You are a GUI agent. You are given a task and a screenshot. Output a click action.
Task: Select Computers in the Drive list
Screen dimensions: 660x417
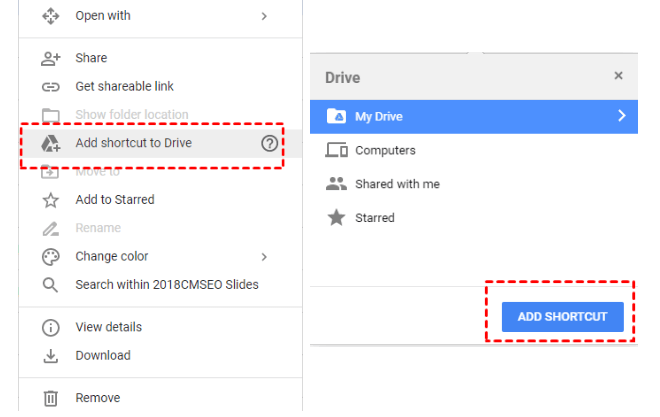click(x=474, y=150)
